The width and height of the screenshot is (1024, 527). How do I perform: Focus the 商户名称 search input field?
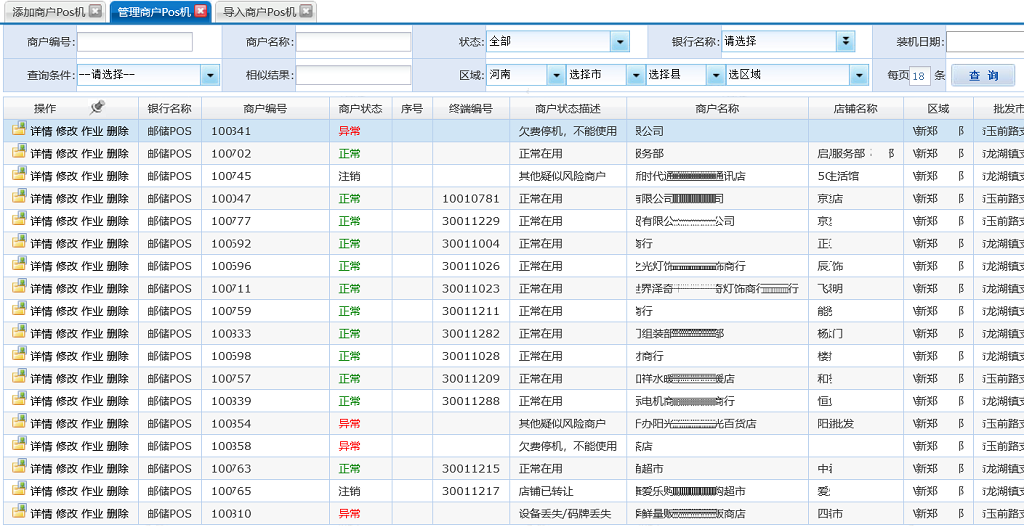(x=353, y=42)
